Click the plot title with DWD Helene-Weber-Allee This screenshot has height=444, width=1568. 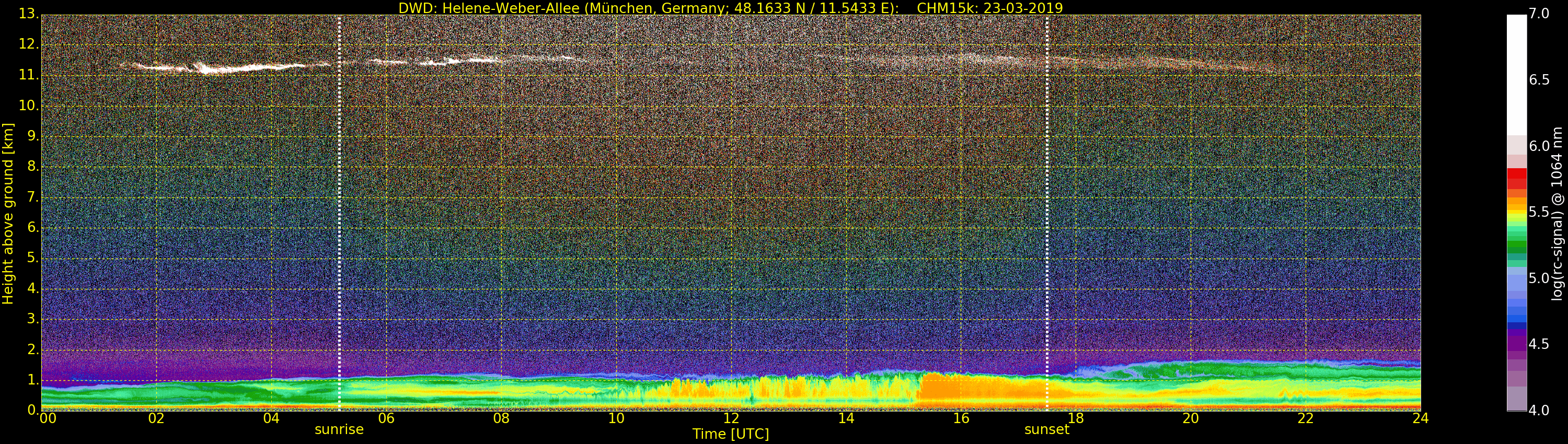pyautogui.click(x=731, y=8)
